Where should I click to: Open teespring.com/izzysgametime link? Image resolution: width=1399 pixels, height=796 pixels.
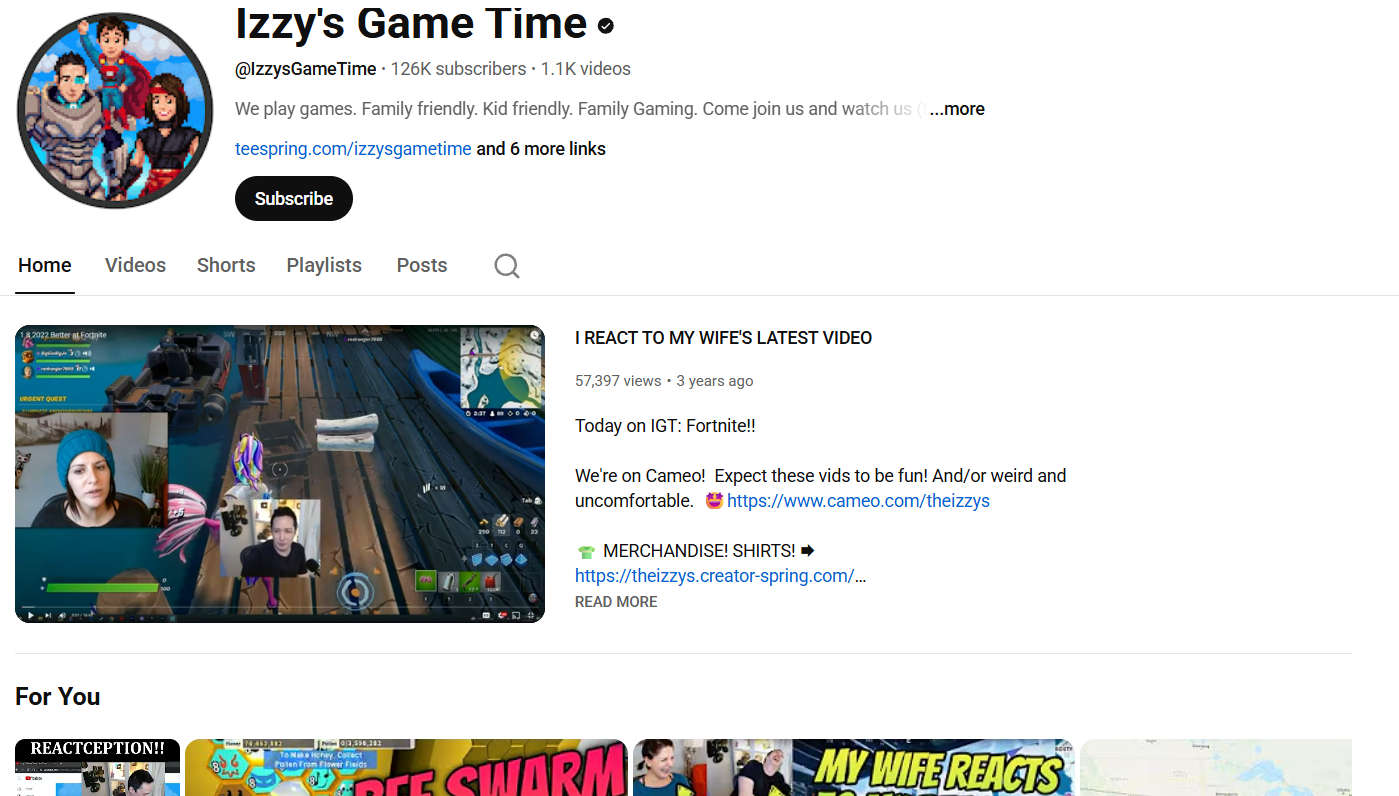coord(353,149)
